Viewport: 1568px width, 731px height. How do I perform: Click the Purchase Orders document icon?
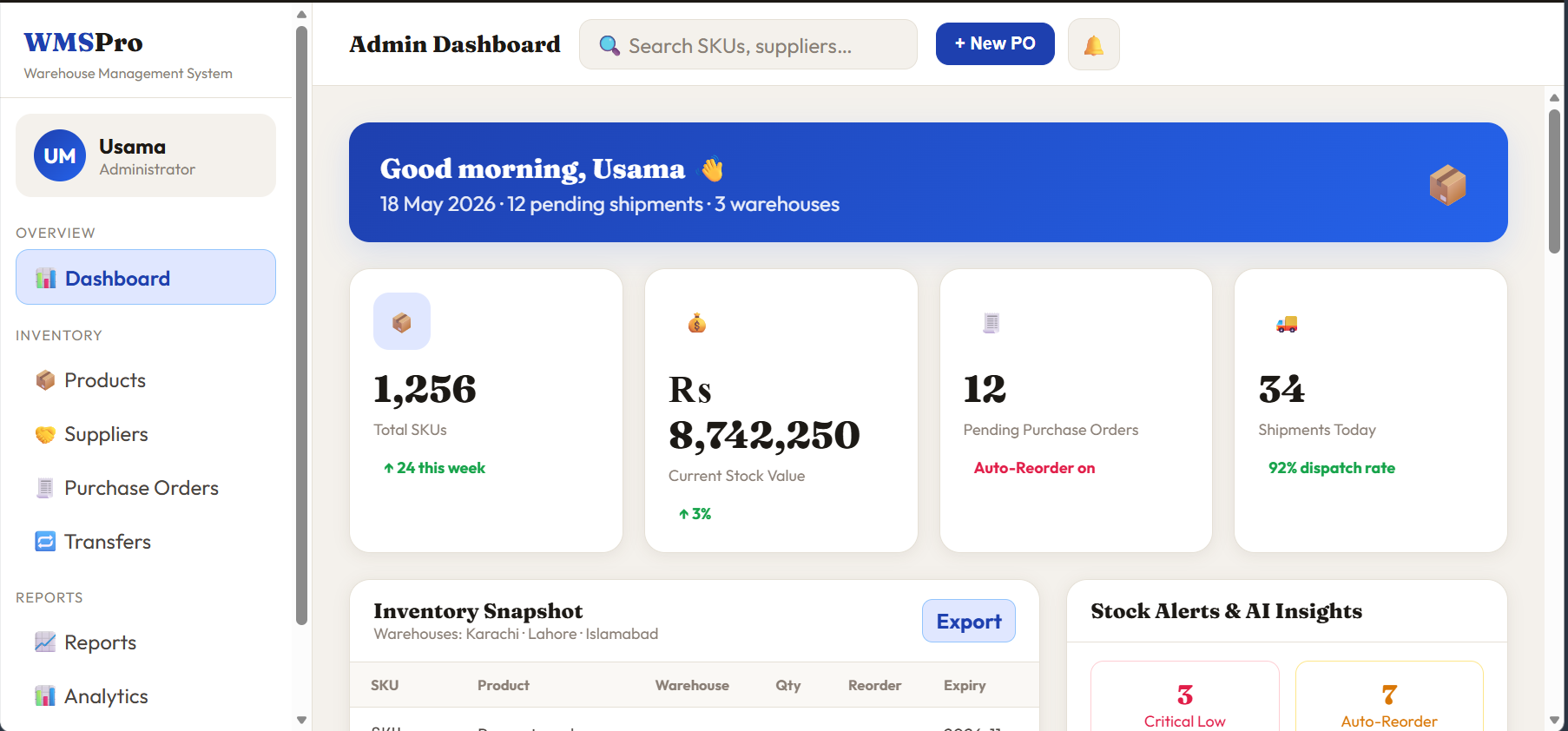(45, 488)
